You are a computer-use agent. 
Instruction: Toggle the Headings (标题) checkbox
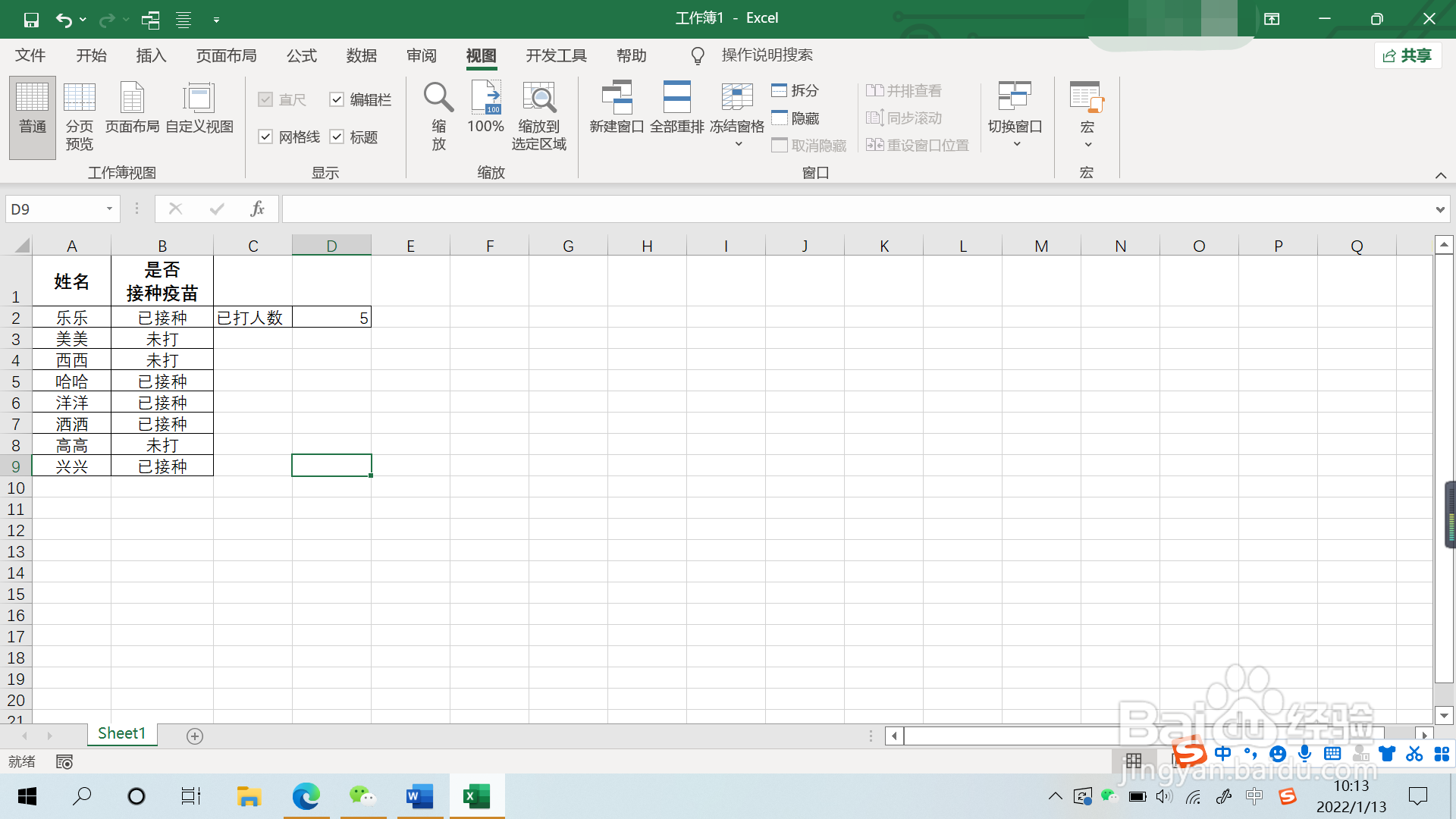(337, 136)
